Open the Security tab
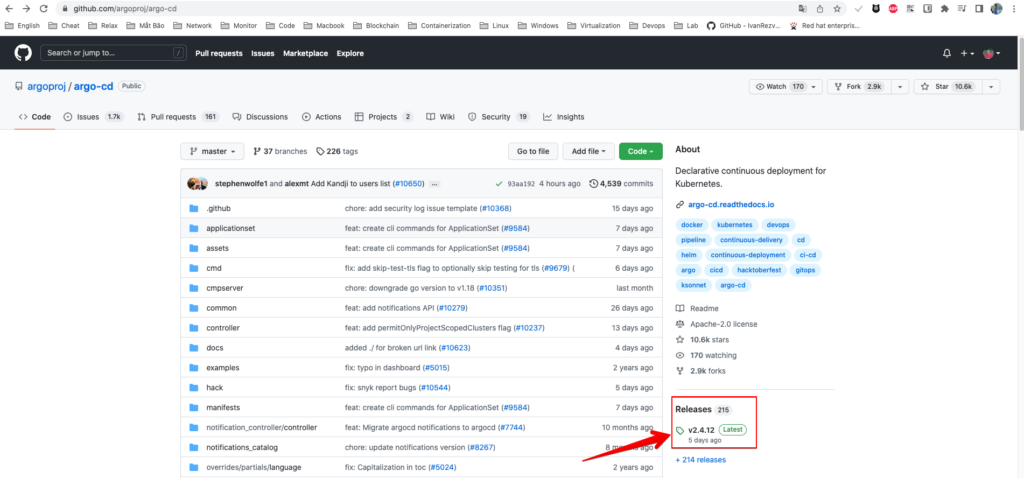 click(499, 117)
